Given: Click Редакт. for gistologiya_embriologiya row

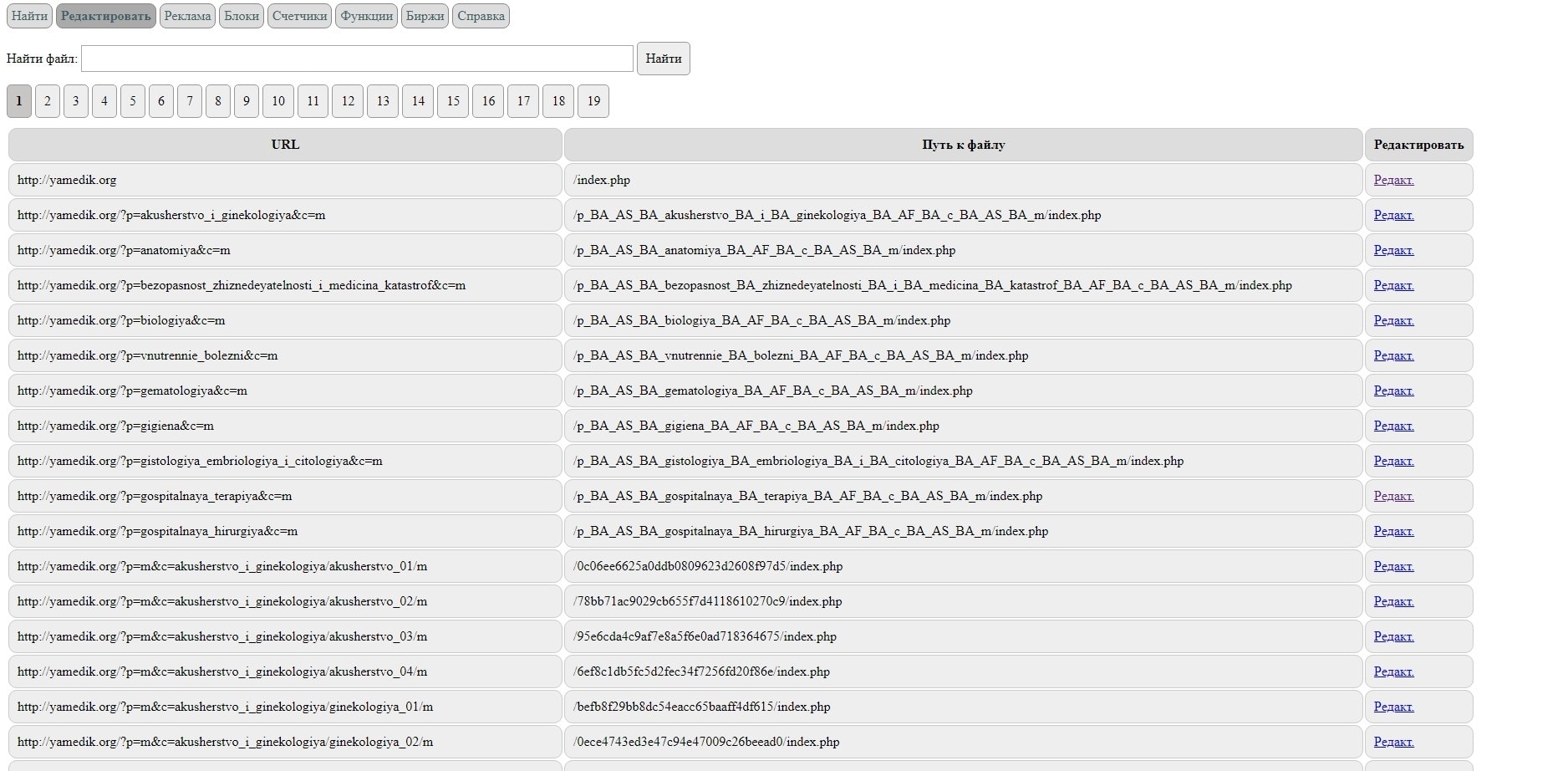Looking at the screenshot, I should point(1393,461).
